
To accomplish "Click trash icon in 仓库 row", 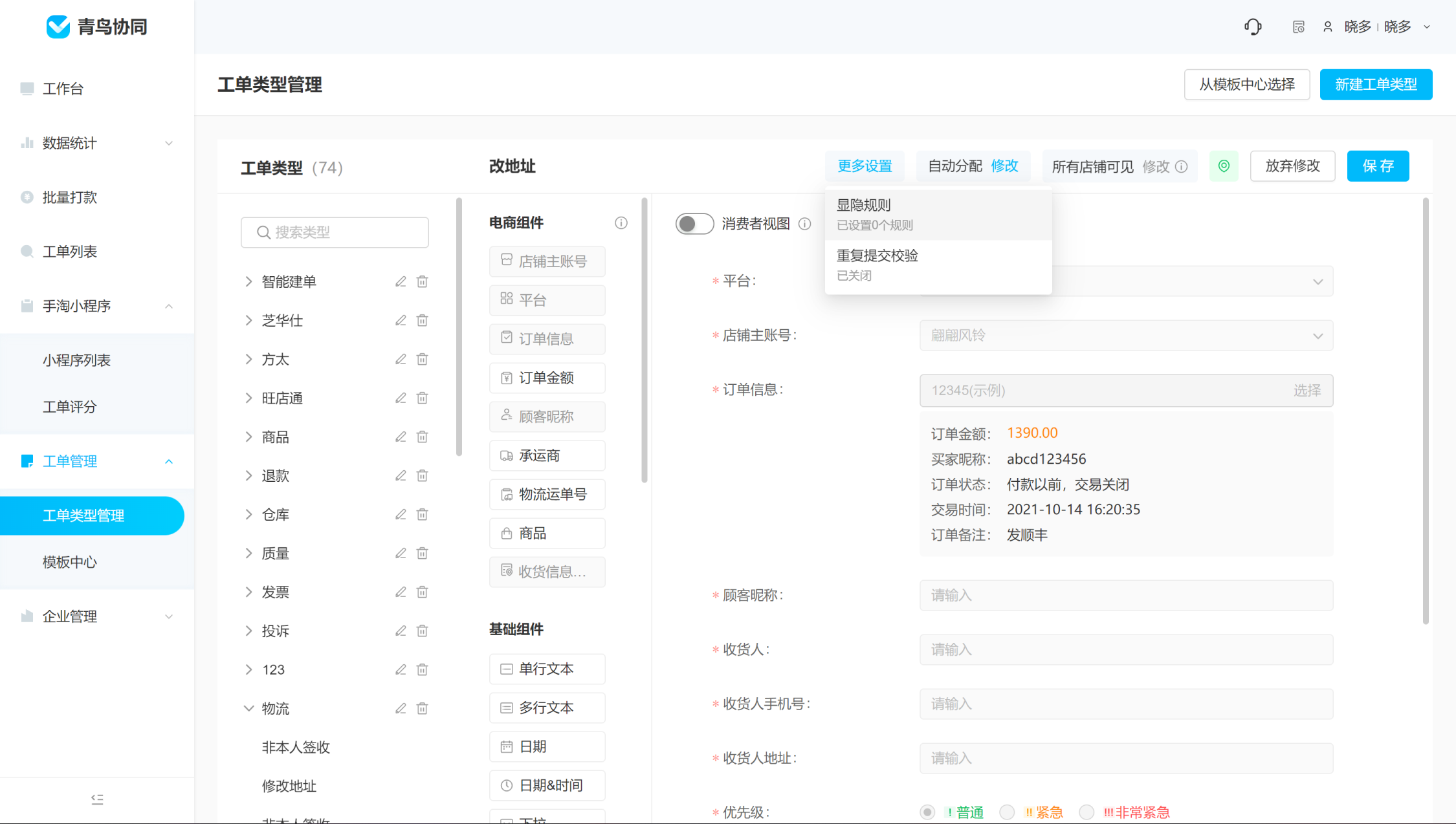I will tap(422, 514).
